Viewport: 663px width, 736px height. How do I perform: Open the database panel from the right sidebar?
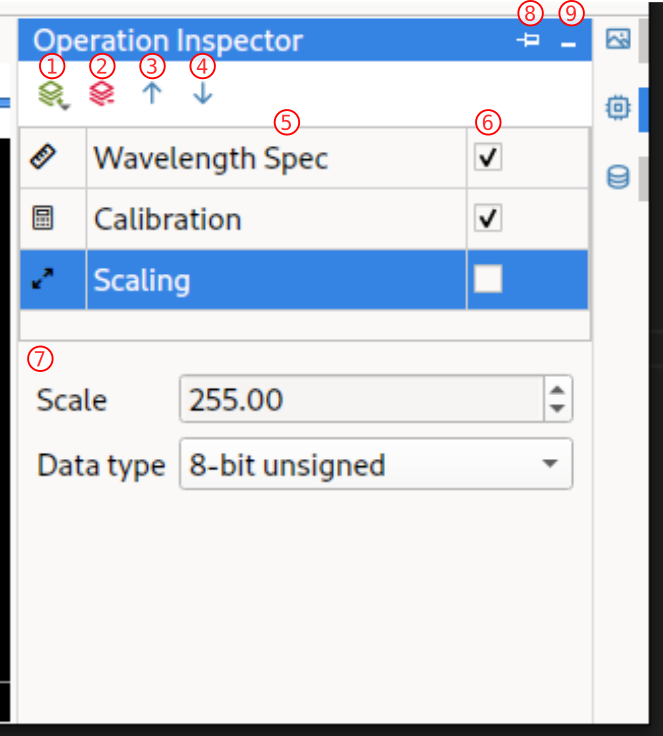tap(619, 178)
